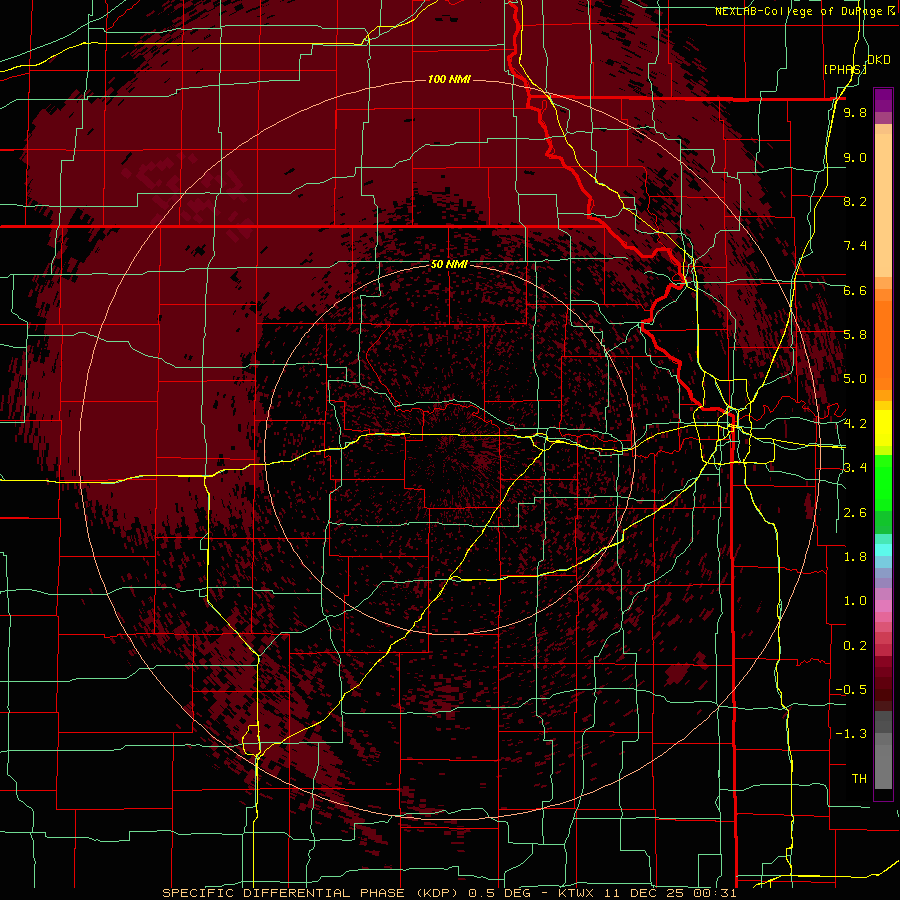Screen dimensions: 900x900
Task: Click the 100 NMI range ring label
Action: tap(449, 79)
